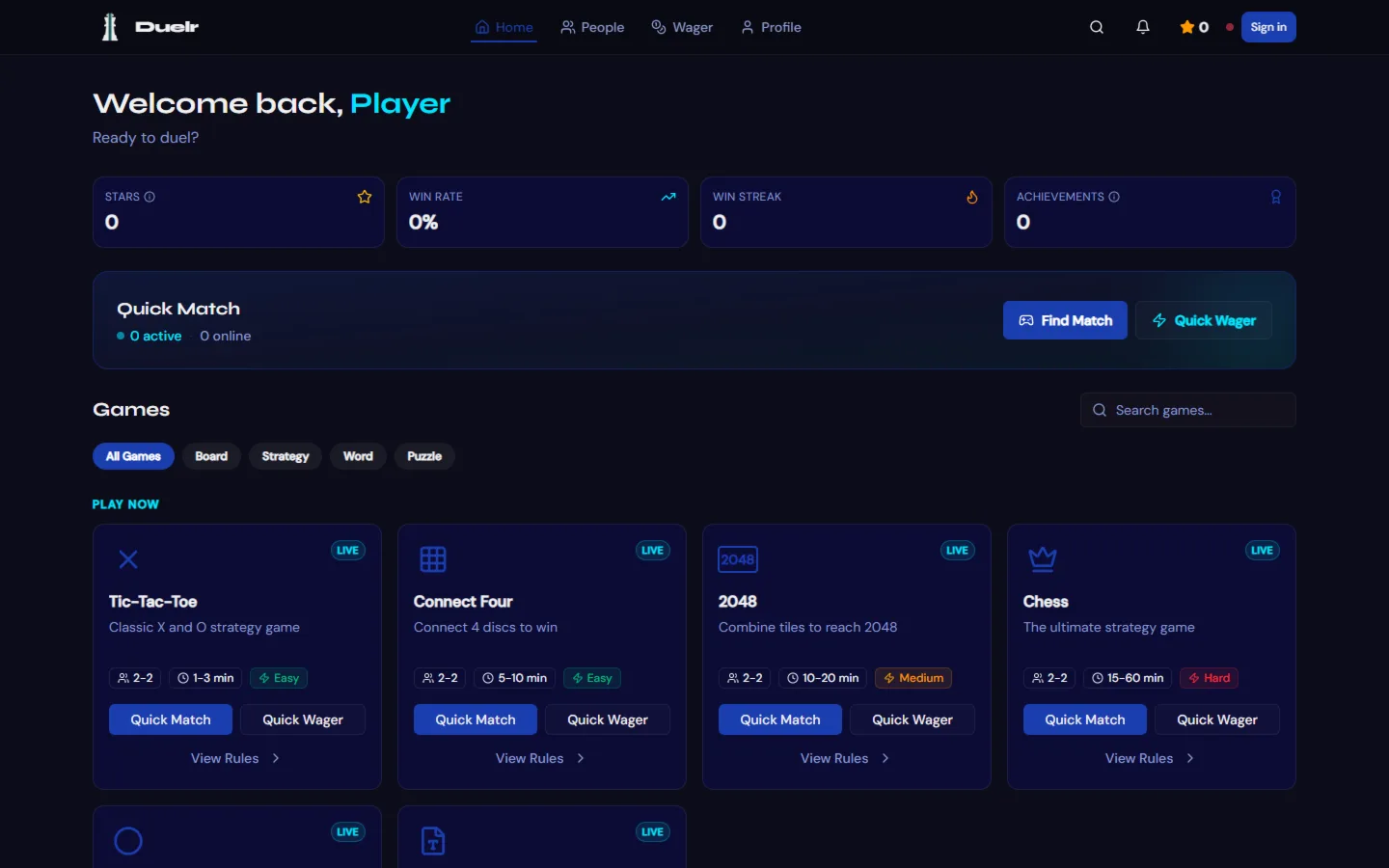
Task: Open View Rules link for Connect Four
Action: tap(530, 758)
